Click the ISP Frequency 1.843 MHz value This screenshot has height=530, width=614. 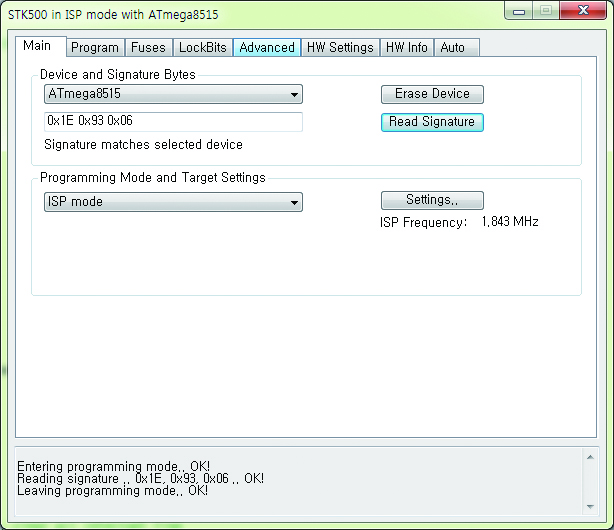[510, 222]
